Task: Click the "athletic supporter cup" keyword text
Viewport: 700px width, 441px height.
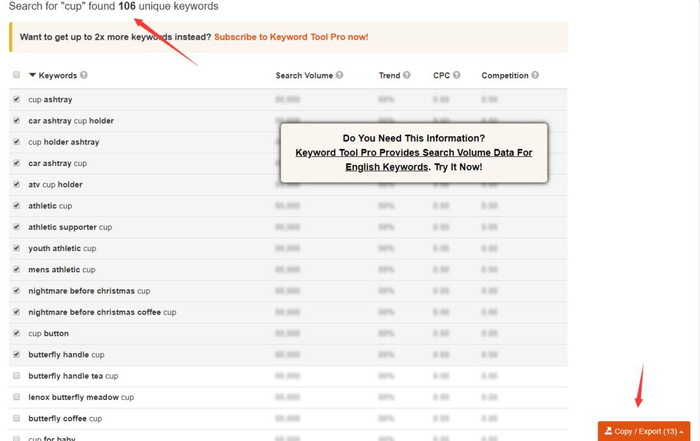Action: click(x=70, y=227)
